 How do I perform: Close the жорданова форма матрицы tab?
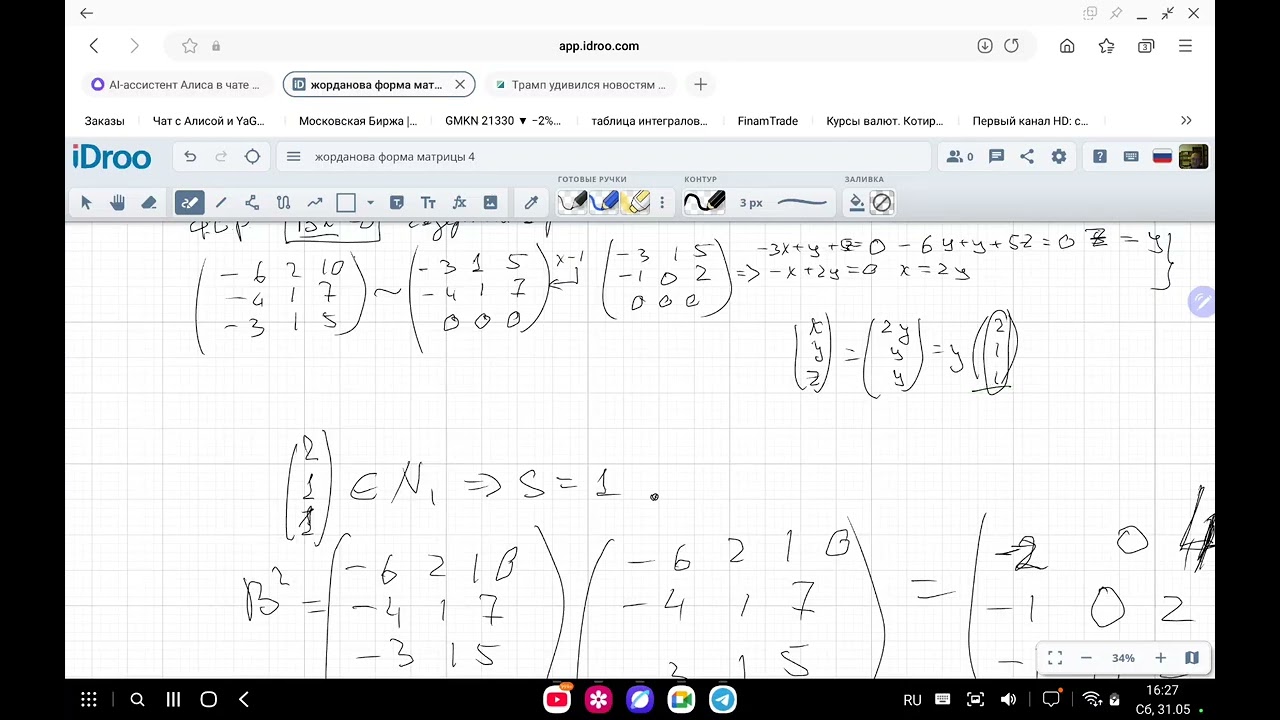[x=460, y=85]
